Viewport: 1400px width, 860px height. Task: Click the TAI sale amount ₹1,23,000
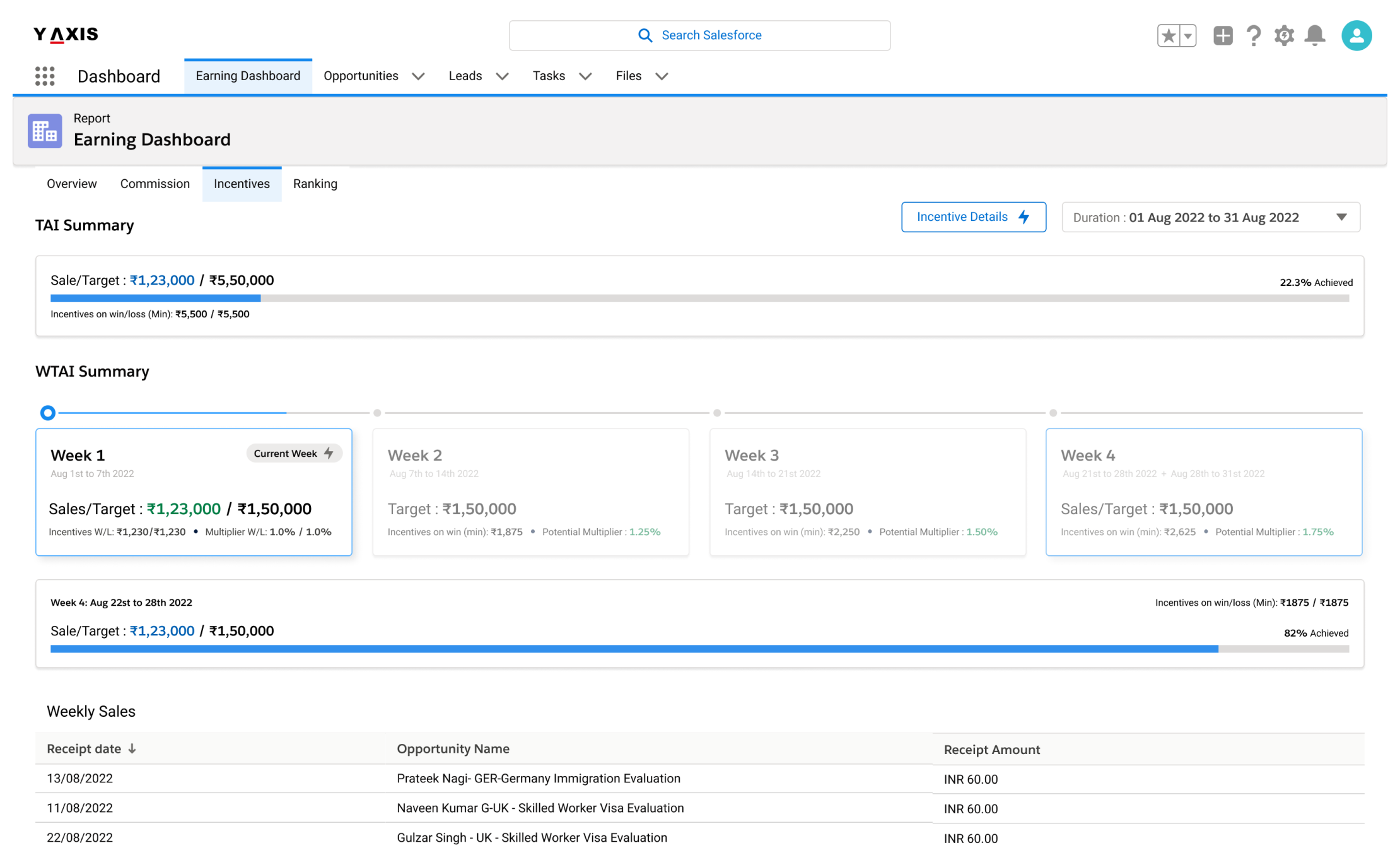[x=162, y=280]
